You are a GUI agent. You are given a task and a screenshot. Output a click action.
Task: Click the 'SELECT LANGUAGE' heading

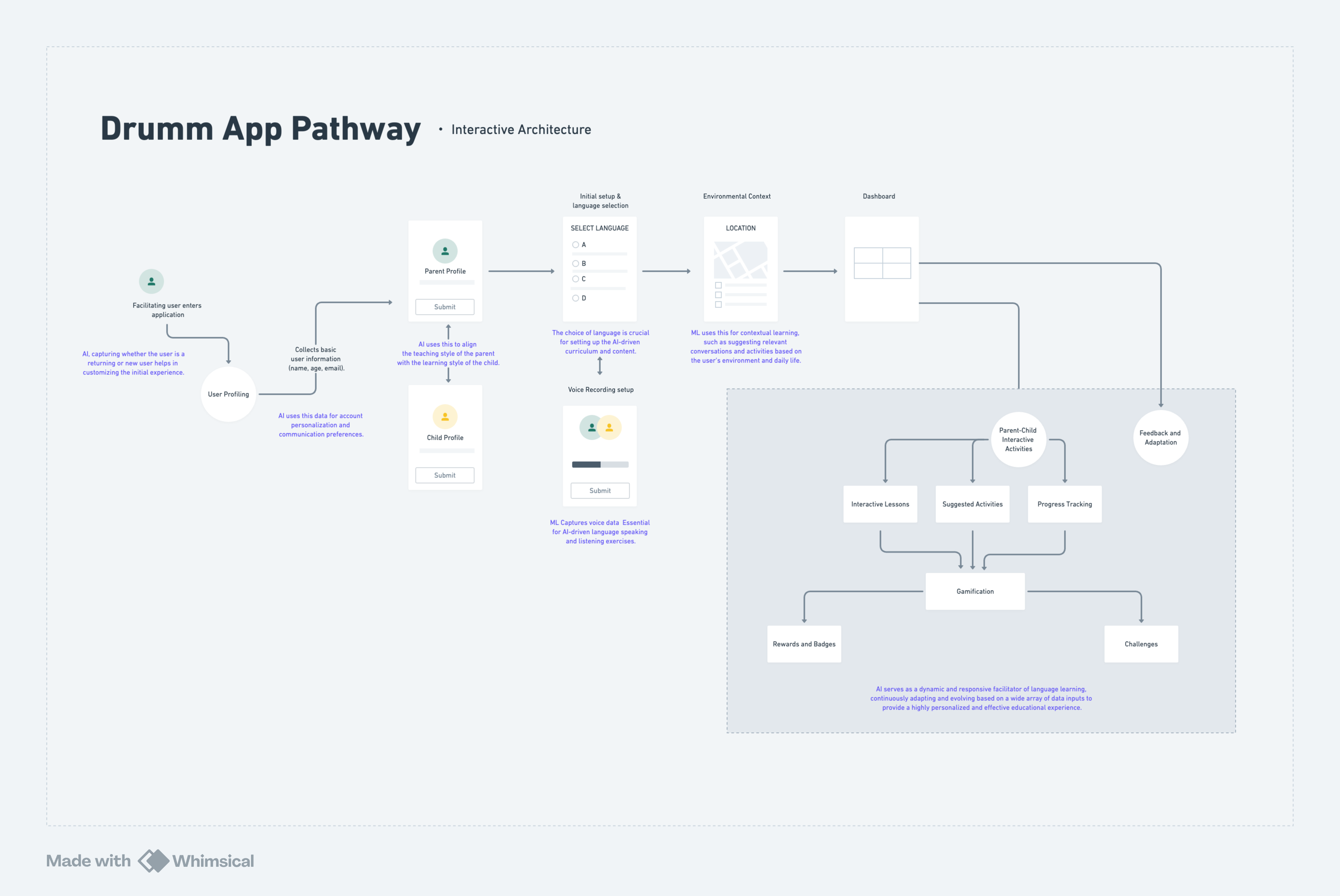(599, 228)
